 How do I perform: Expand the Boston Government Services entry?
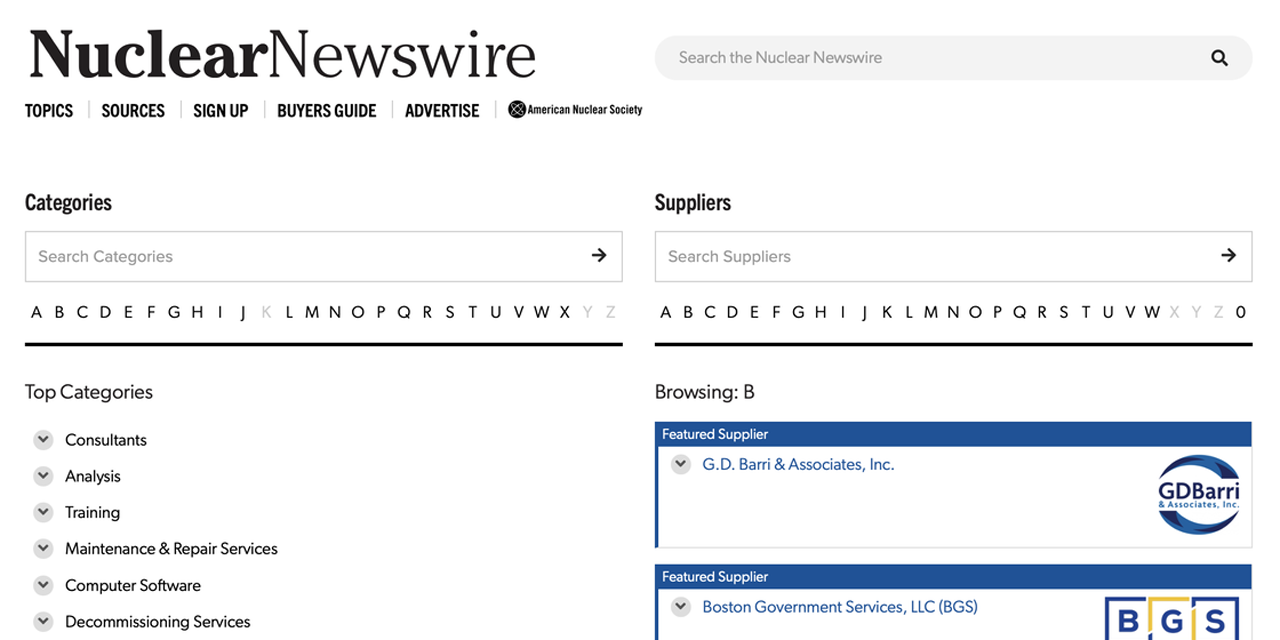coord(681,607)
